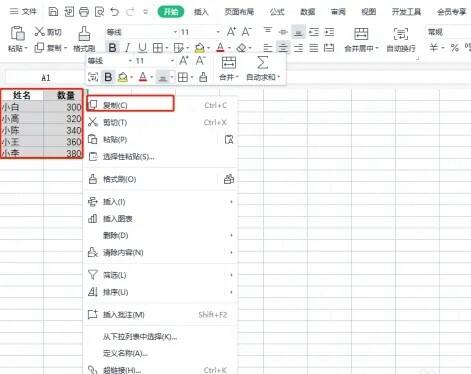Click the ribbon red font color swatch
Viewport: 471px width, 374px height.
click(220, 48)
